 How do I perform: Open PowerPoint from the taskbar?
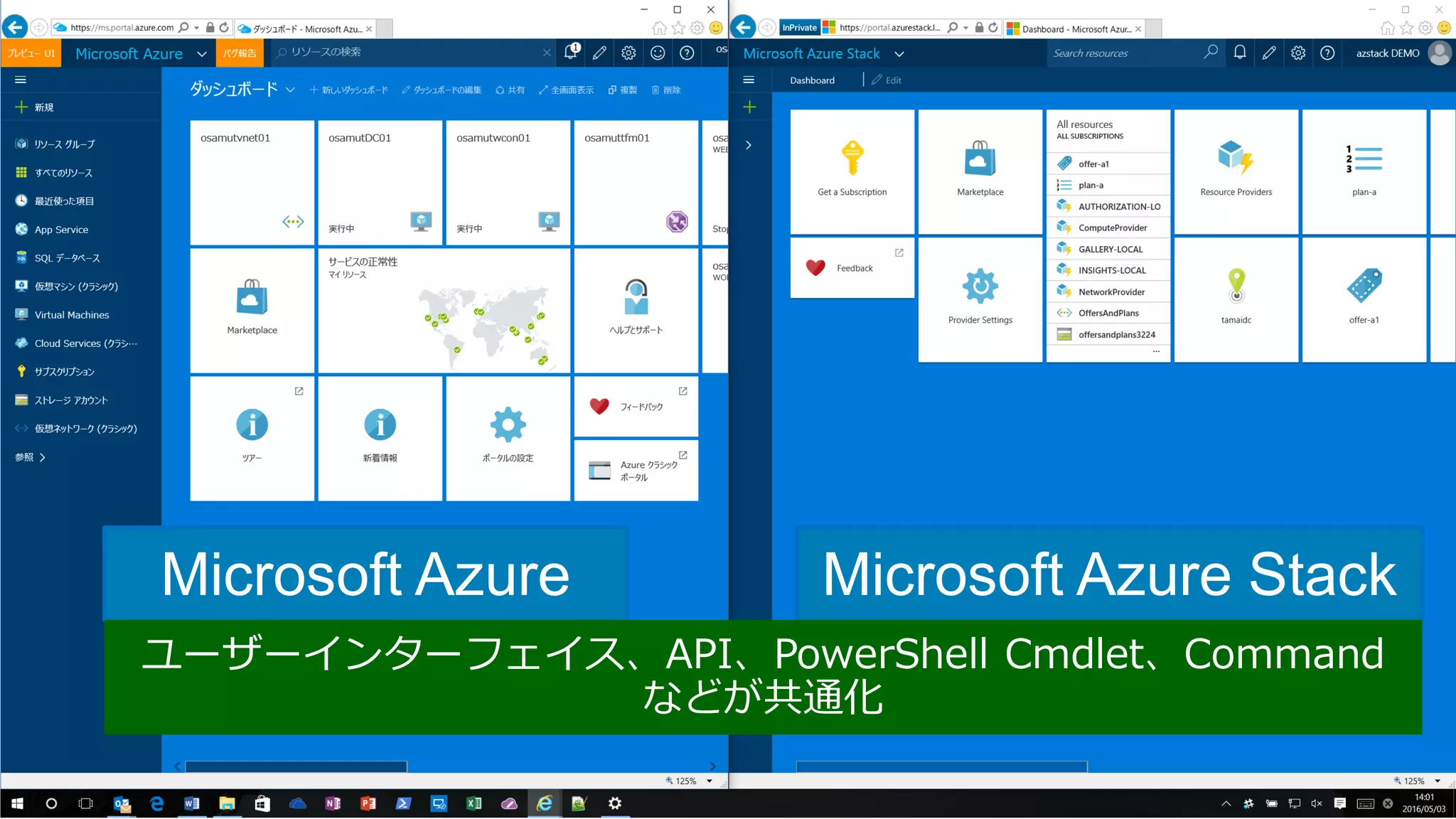point(368,803)
